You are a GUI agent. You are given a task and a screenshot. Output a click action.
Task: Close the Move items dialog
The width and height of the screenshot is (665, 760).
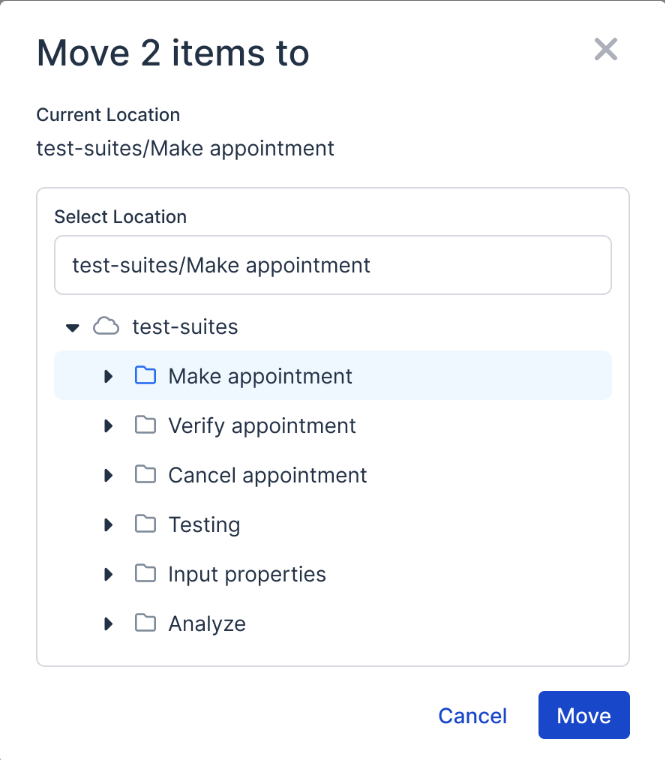tap(606, 50)
